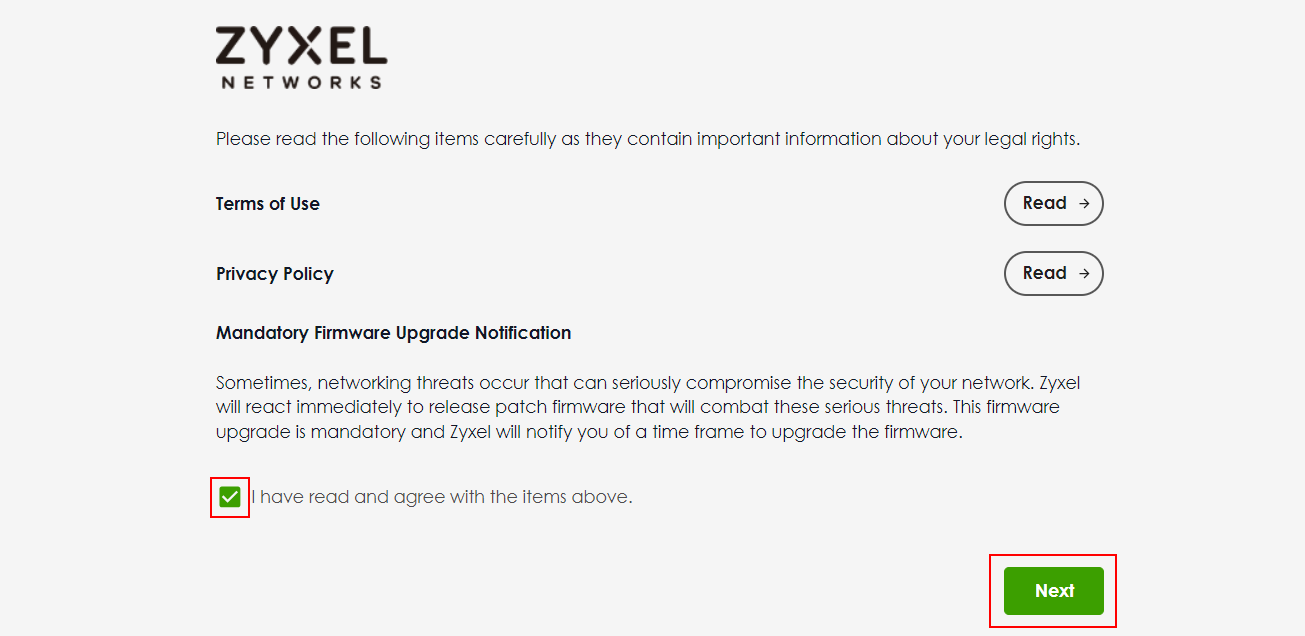
Task: Click the 'I have read and agree' label
Action: click(441, 497)
